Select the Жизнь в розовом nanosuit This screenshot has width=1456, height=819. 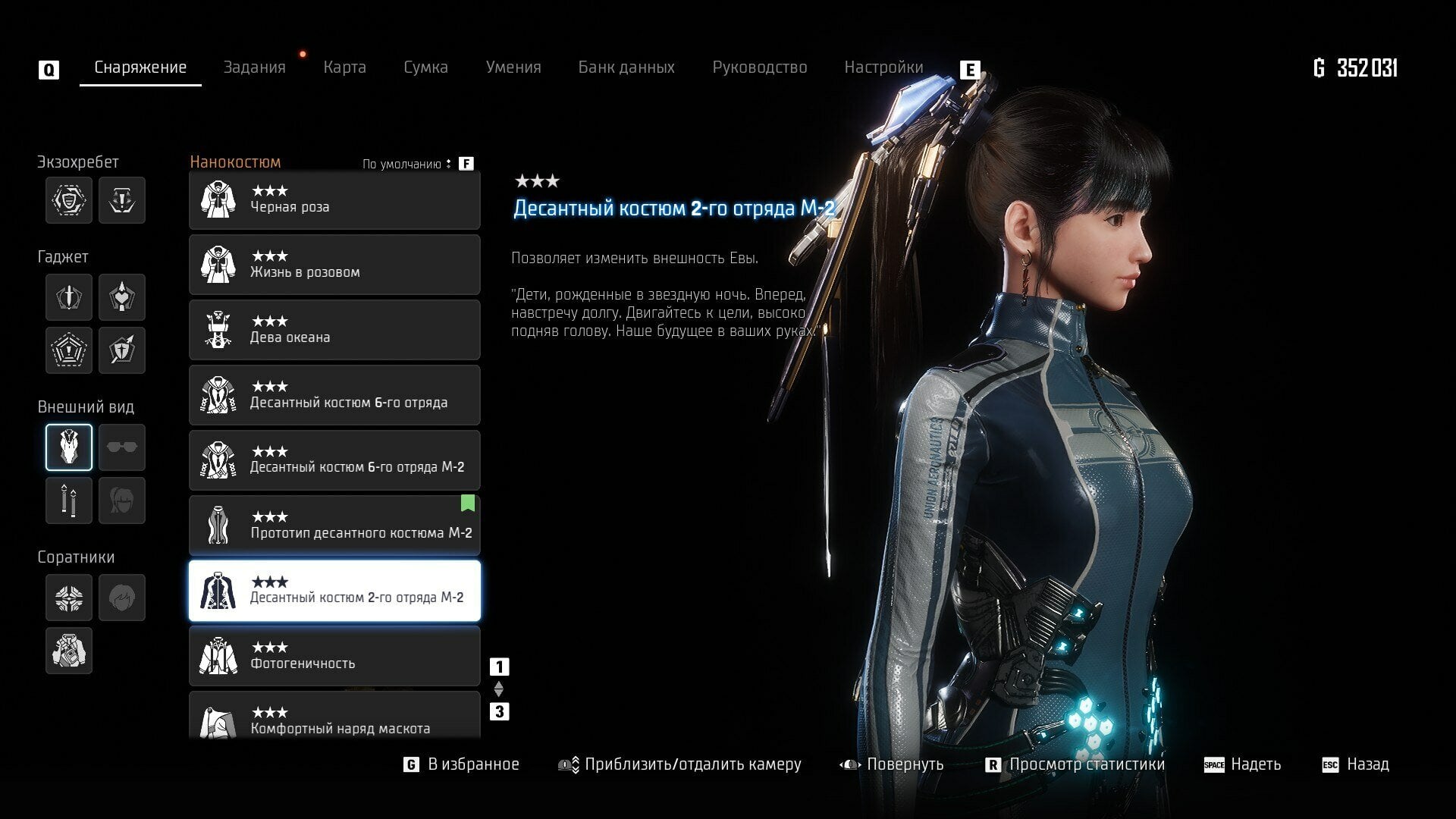pos(334,265)
